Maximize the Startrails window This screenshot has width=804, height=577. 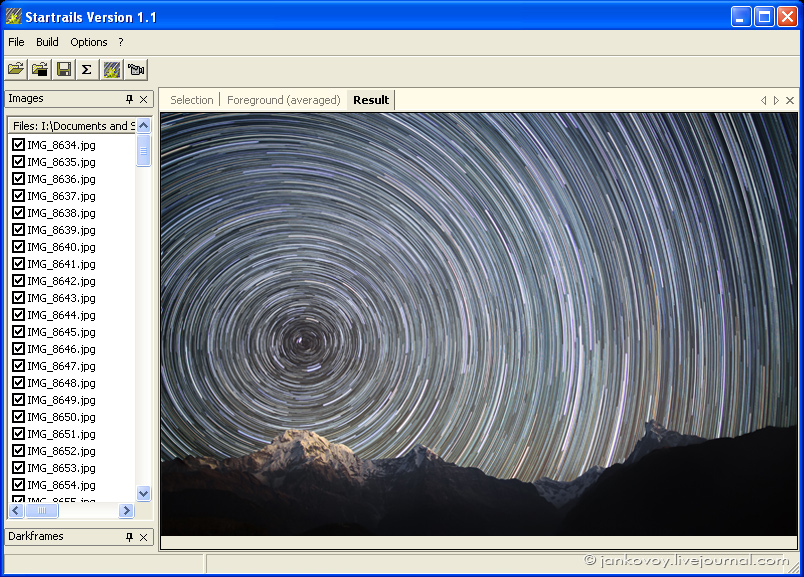(x=764, y=17)
